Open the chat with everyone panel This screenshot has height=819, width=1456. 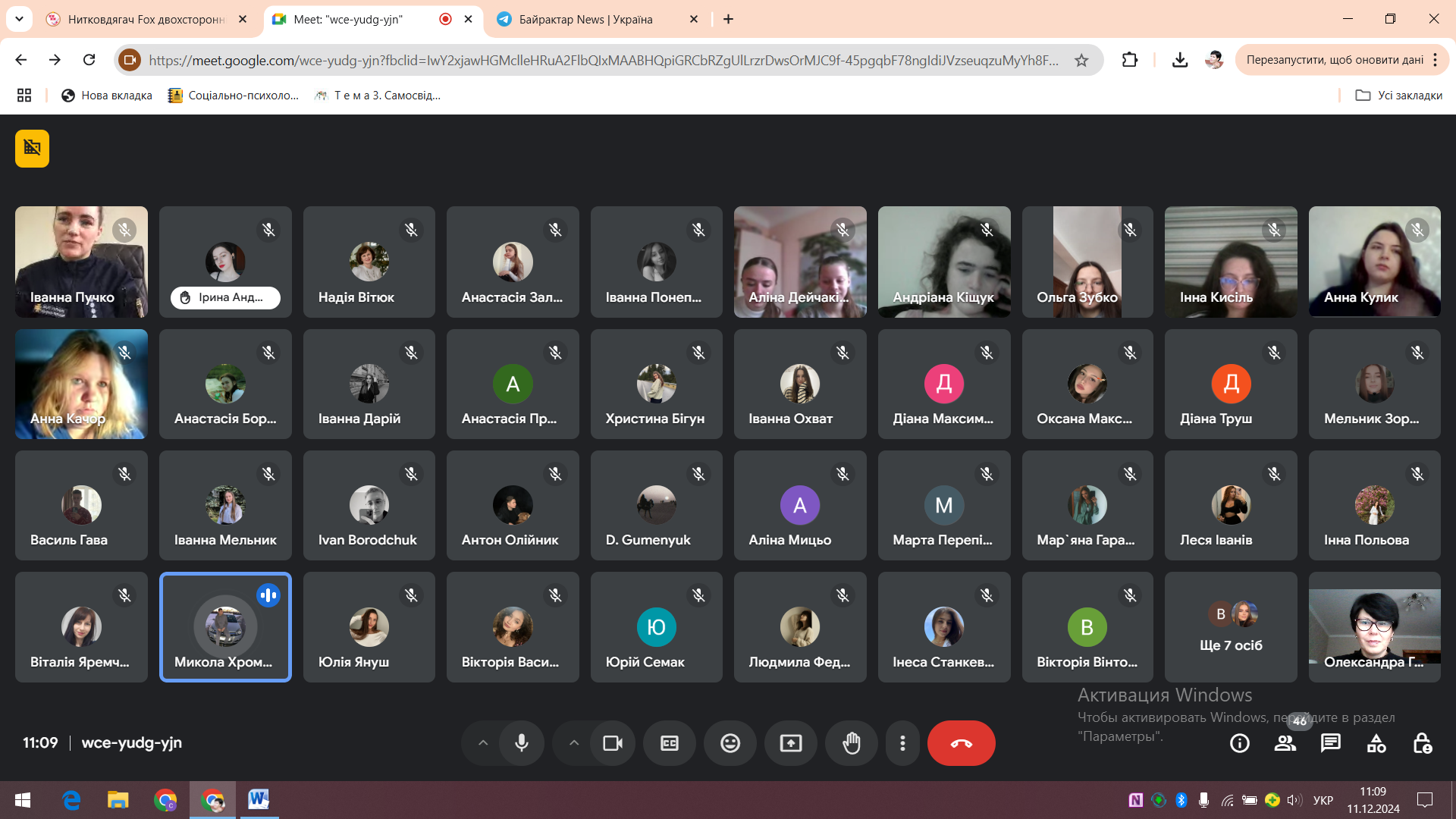(x=1330, y=743)
